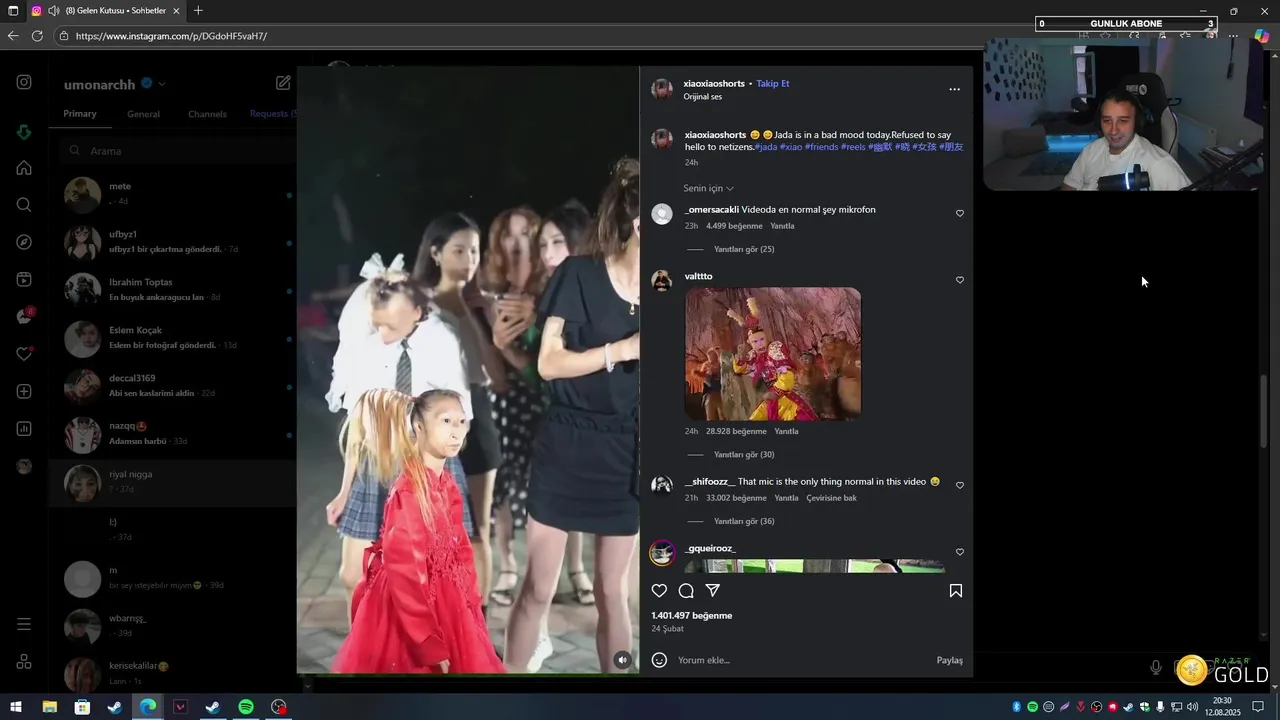The image size is (1280, 720).
Task: Focus the Arama search field in inbox
Action: pos(176,151)
